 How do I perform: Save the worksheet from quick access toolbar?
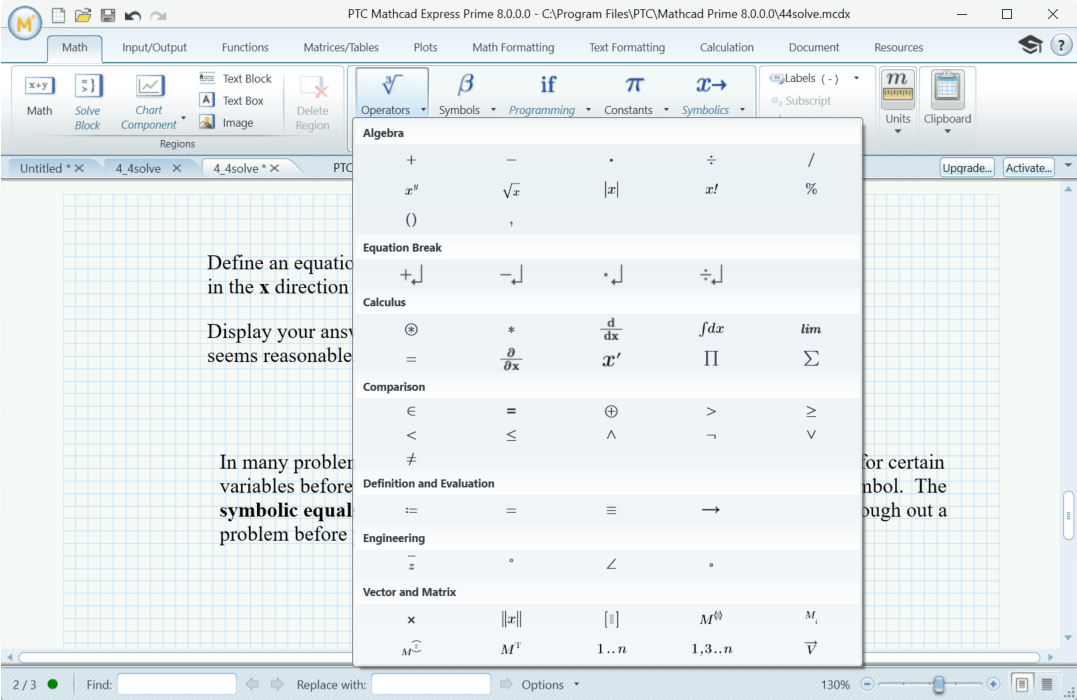108,15
